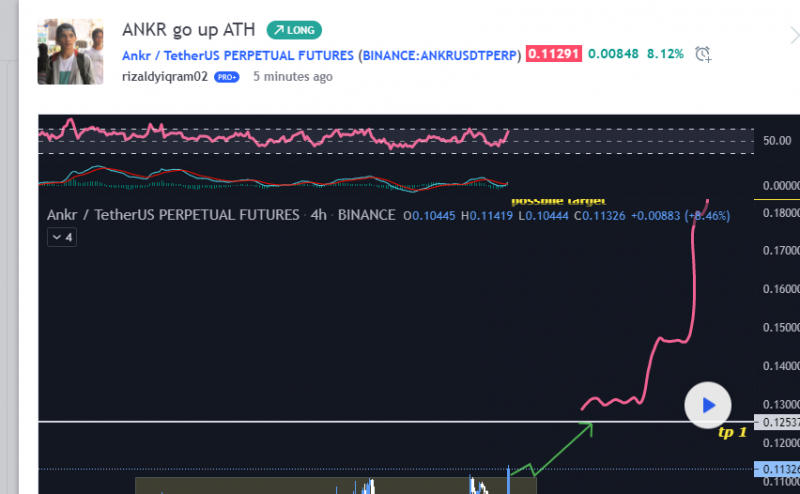Click the alarm clock alert icon
The image size is (800, 494).
(x=703, y=54)
